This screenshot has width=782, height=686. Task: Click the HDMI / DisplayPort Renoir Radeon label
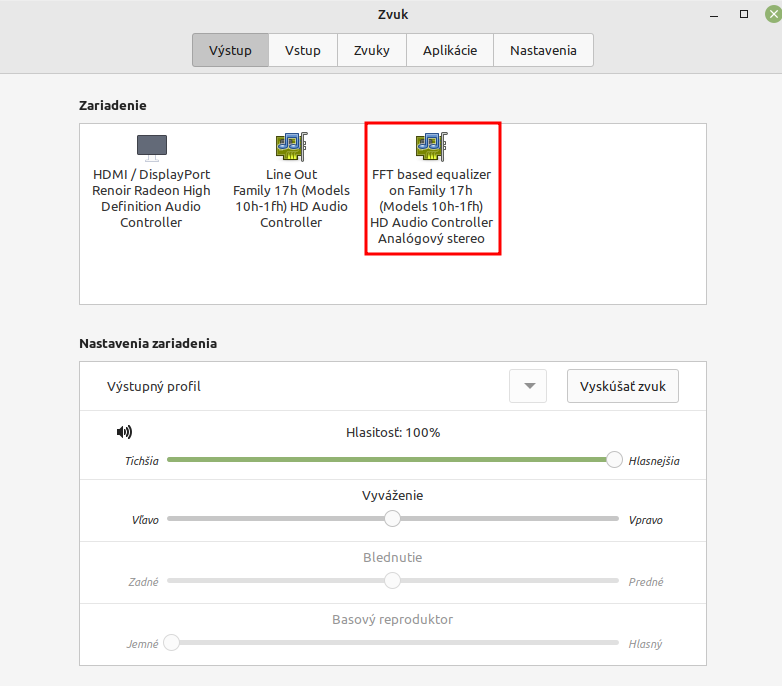152,198
